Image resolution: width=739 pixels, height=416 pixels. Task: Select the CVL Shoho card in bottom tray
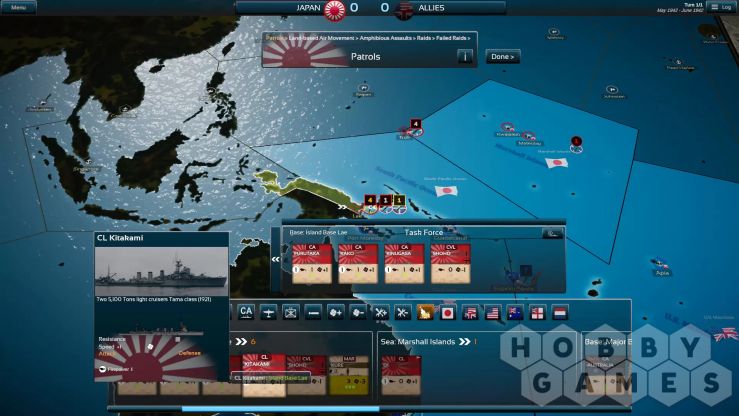tap(306, 375)
